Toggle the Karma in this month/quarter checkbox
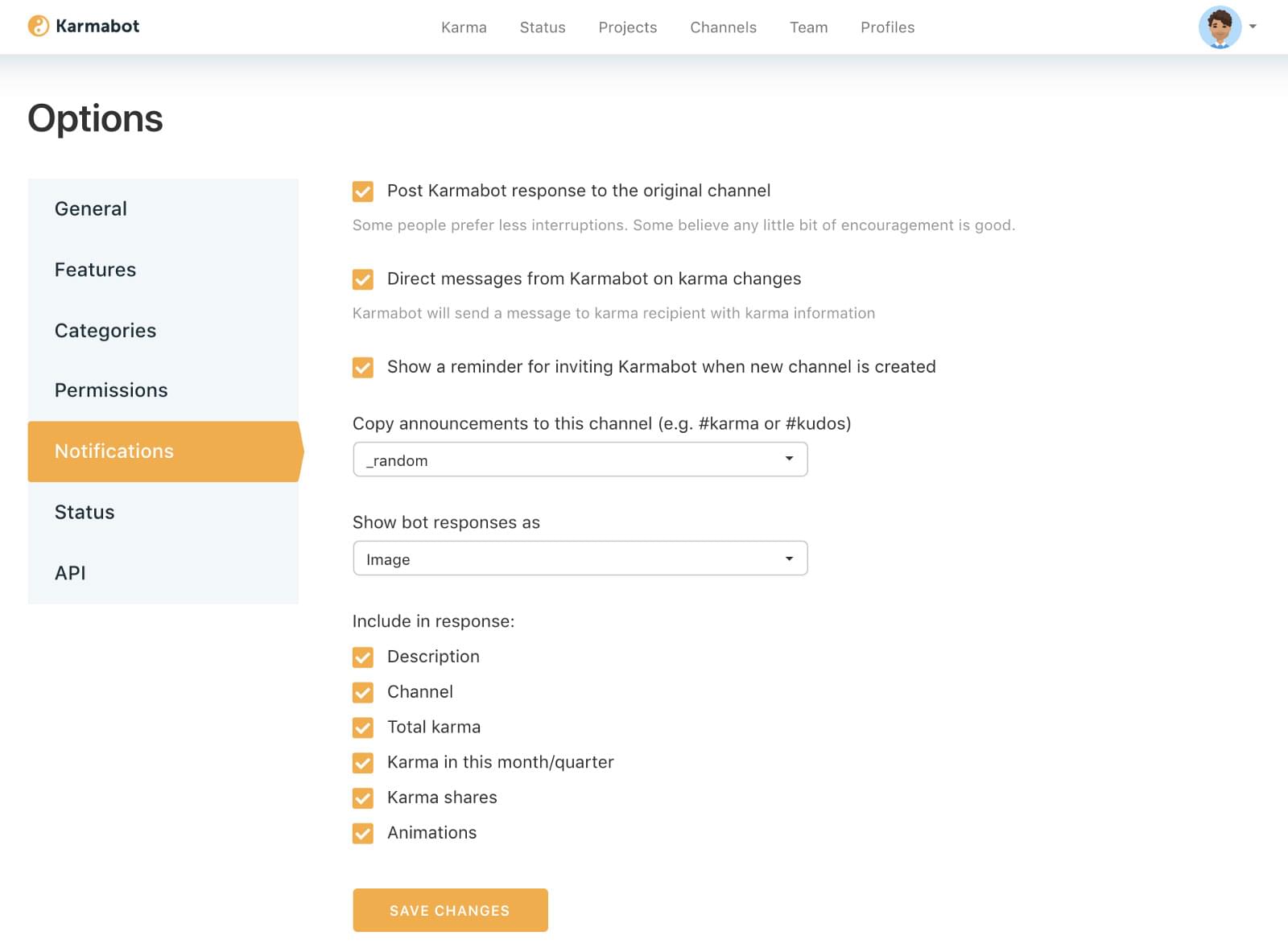1288x944 pixels. 363,763
